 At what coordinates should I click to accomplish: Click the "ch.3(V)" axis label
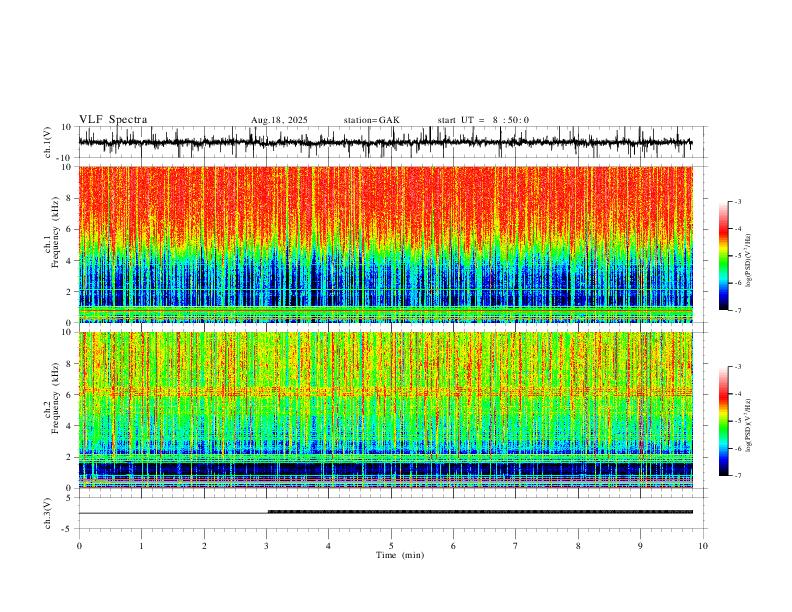click(x=48, y=513)
